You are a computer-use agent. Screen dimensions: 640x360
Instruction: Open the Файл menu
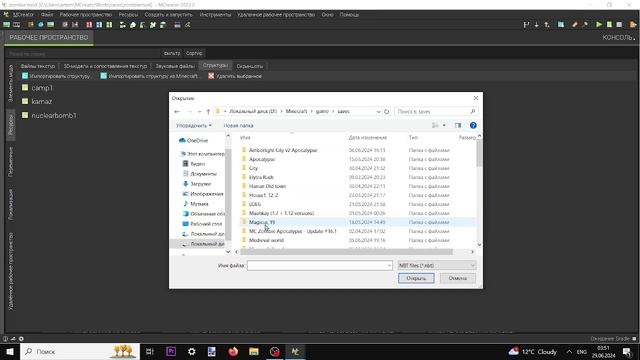47,14
